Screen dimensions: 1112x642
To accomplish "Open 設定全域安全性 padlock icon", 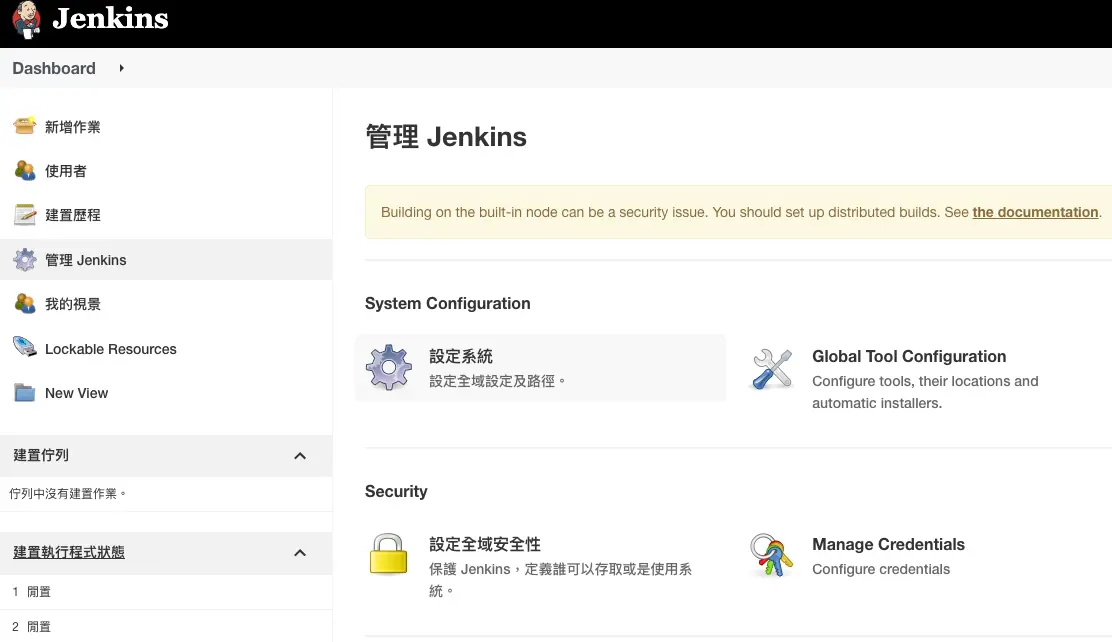I will pos(388,555).
